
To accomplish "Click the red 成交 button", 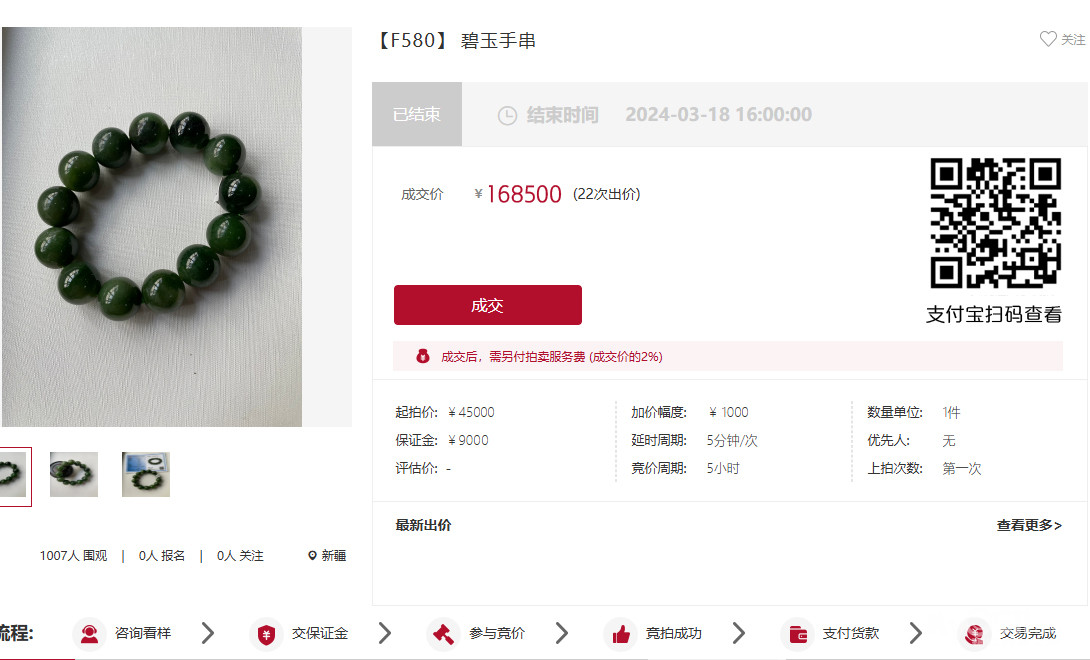I will click(487, 305).
